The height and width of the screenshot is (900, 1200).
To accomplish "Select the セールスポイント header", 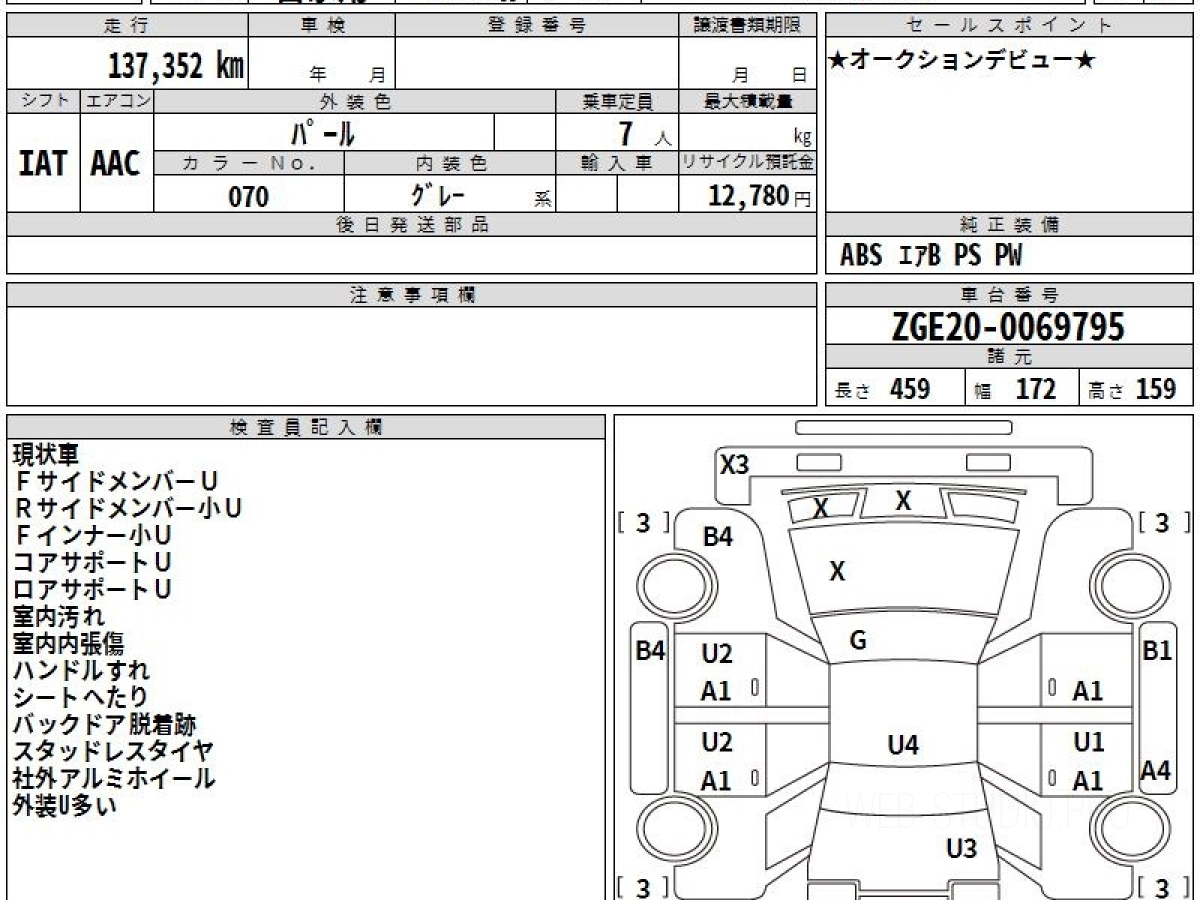I will point(1010,25).
